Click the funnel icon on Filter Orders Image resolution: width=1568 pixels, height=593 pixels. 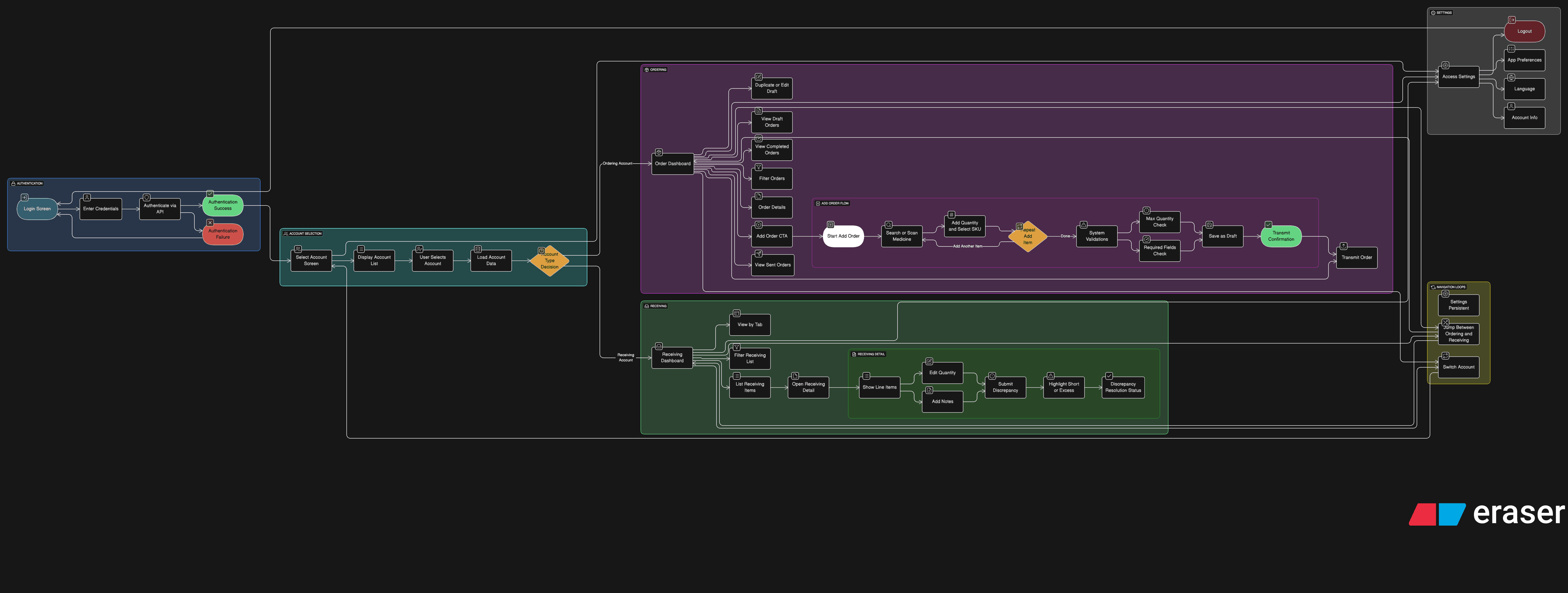tap(758, 167)
